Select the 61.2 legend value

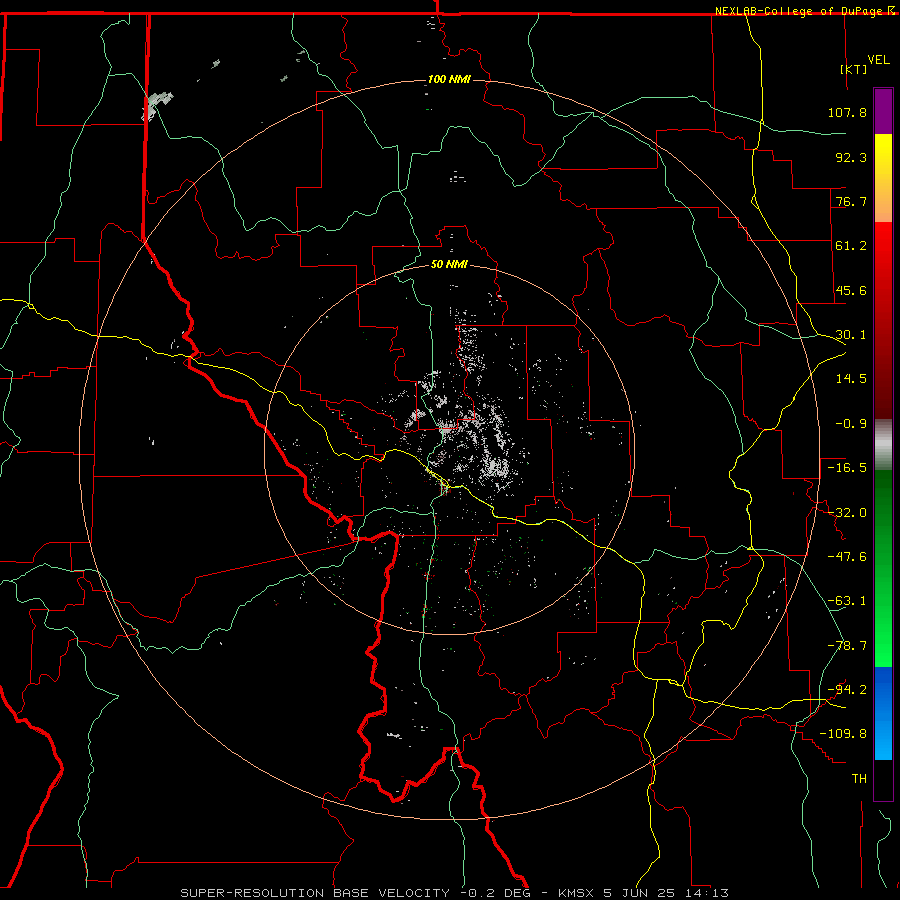click(x=851, y=246)
